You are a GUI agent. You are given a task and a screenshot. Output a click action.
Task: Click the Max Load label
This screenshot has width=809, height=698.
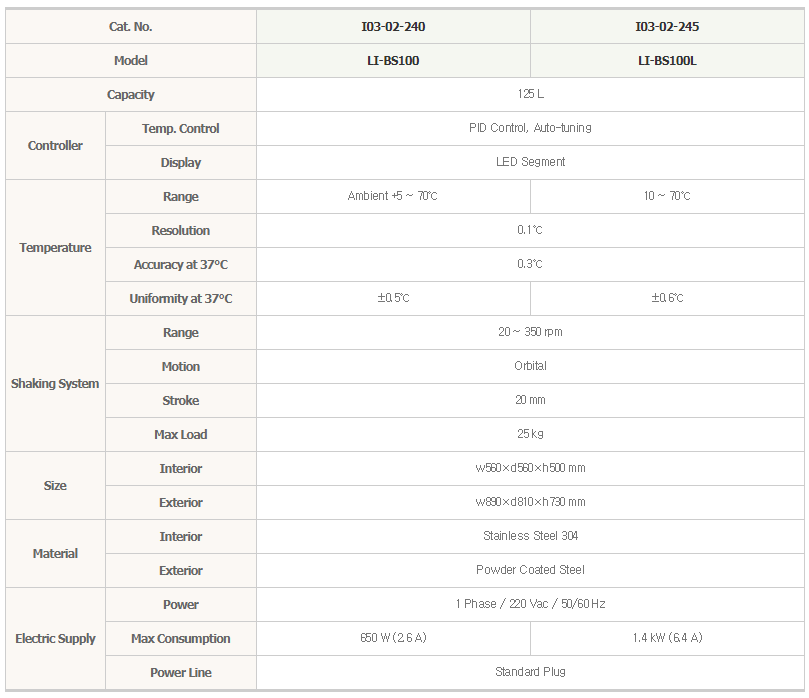pyautogui.click(x=181, y=434)
